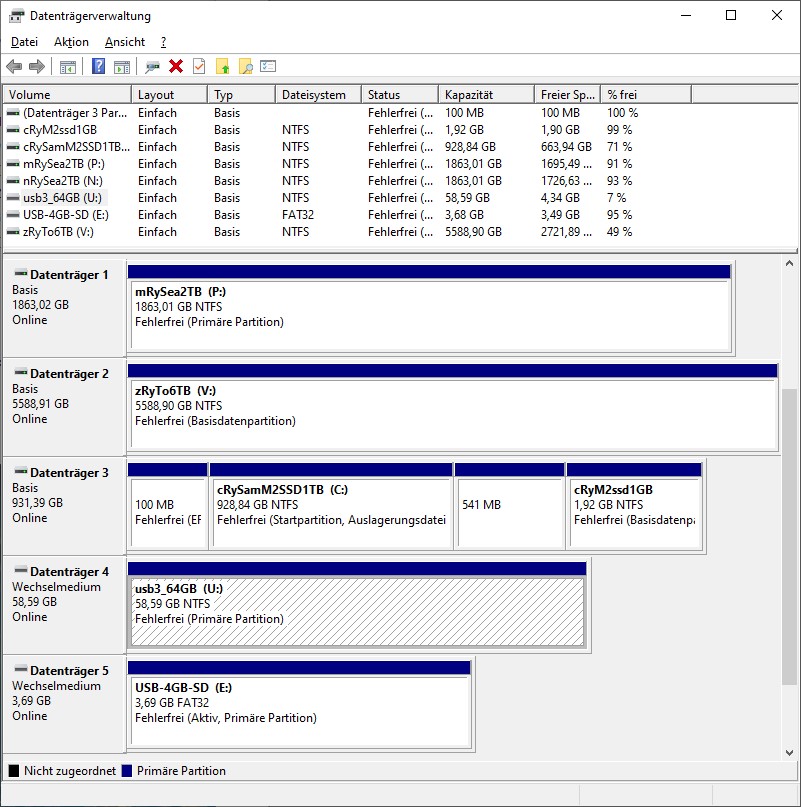Click Datenträger 4 Wechselmedium label panel
This screenshot has width=801, height=807.
(64, 604)
